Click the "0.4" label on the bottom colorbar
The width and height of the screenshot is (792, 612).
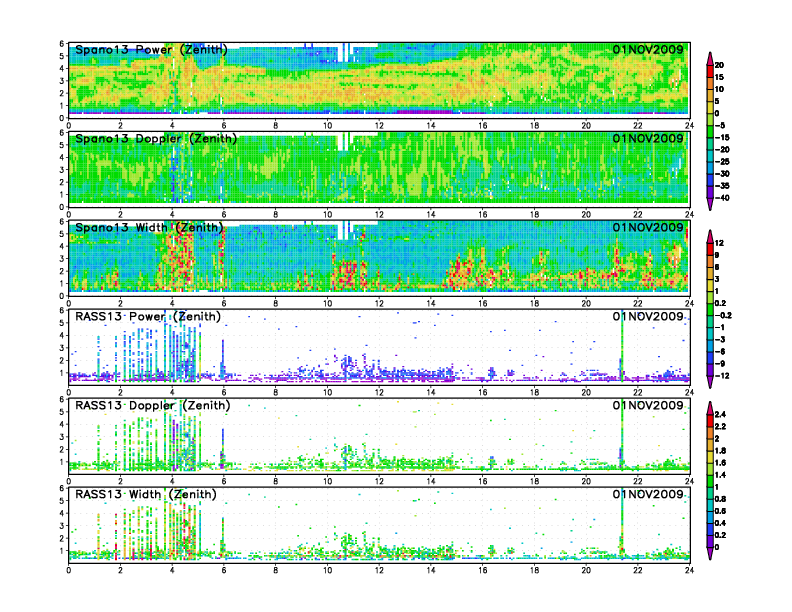(720, 523)
